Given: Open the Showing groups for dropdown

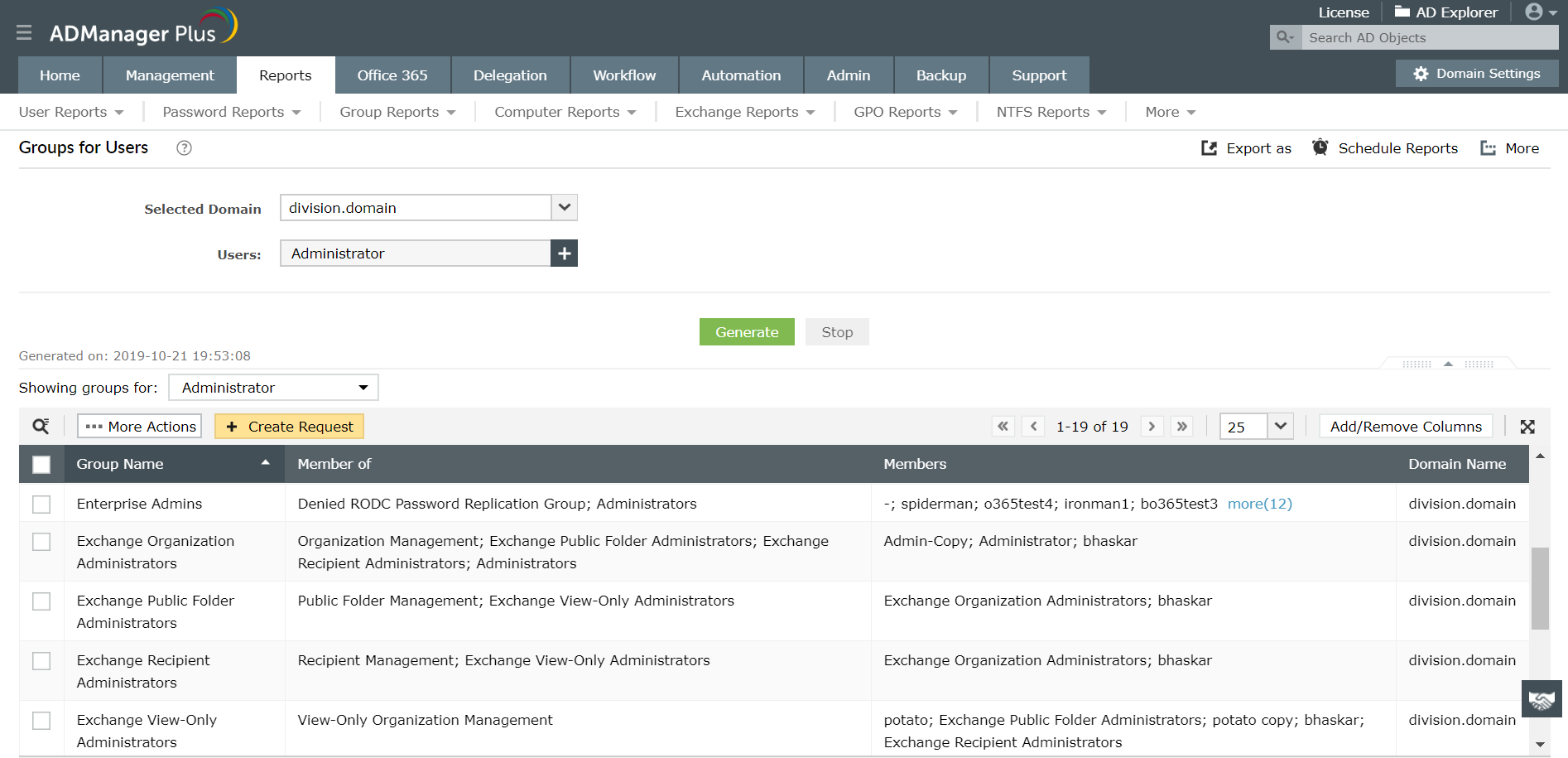Looking at the screenshot, I should 274,388.
